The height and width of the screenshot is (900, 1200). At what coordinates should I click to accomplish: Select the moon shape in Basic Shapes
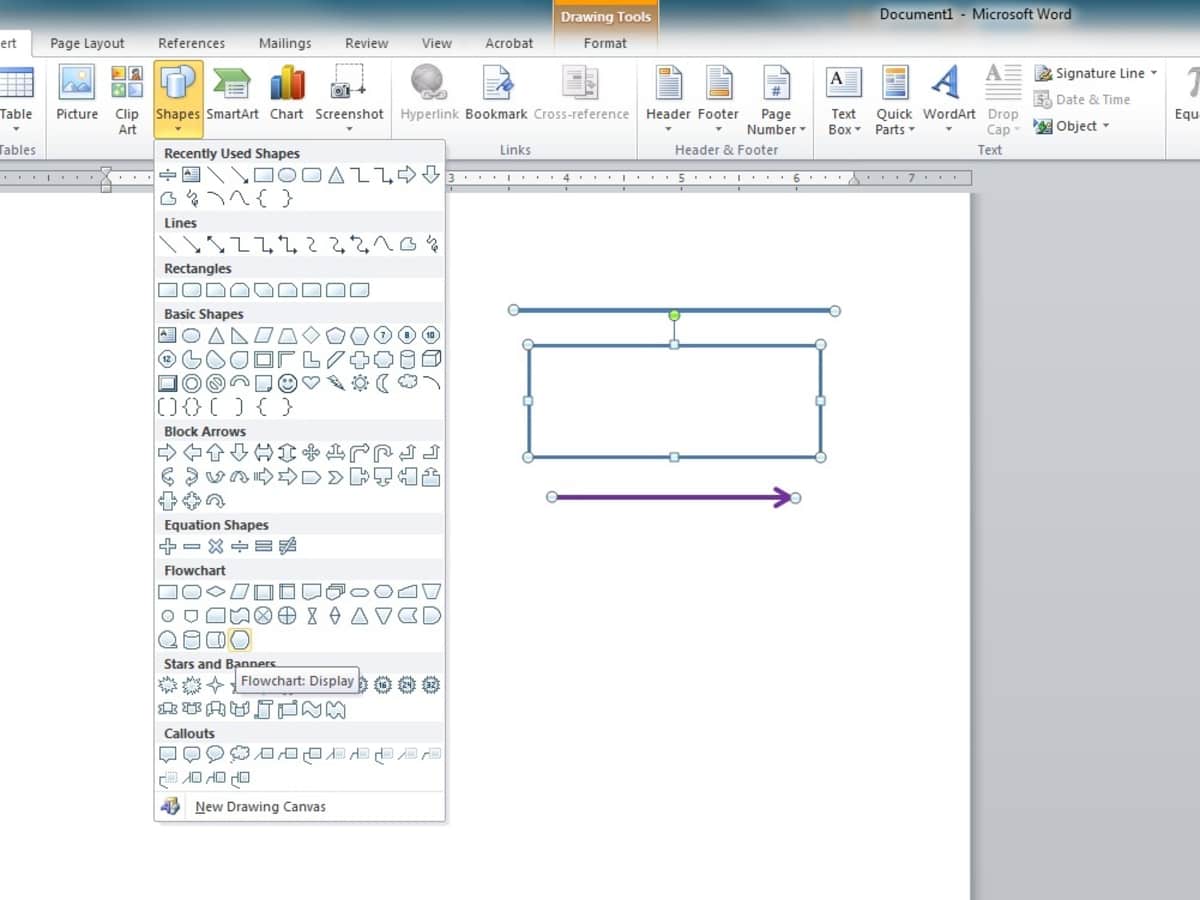[383, 383]
